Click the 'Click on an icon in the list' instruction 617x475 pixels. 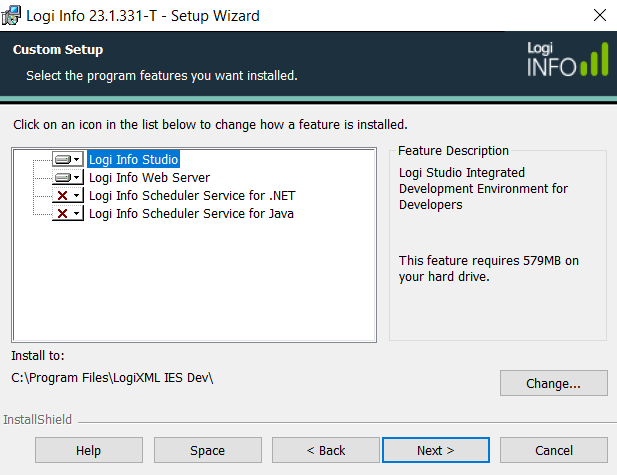[x=211, y=125]
